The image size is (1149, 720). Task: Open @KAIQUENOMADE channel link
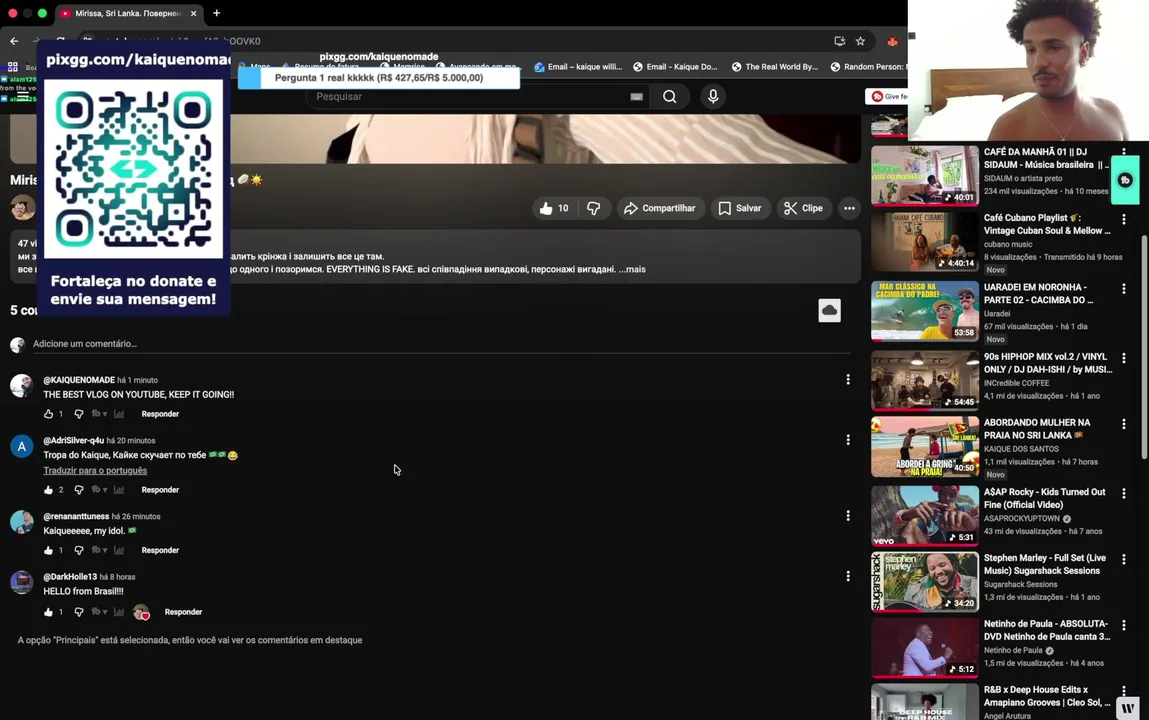79,380
